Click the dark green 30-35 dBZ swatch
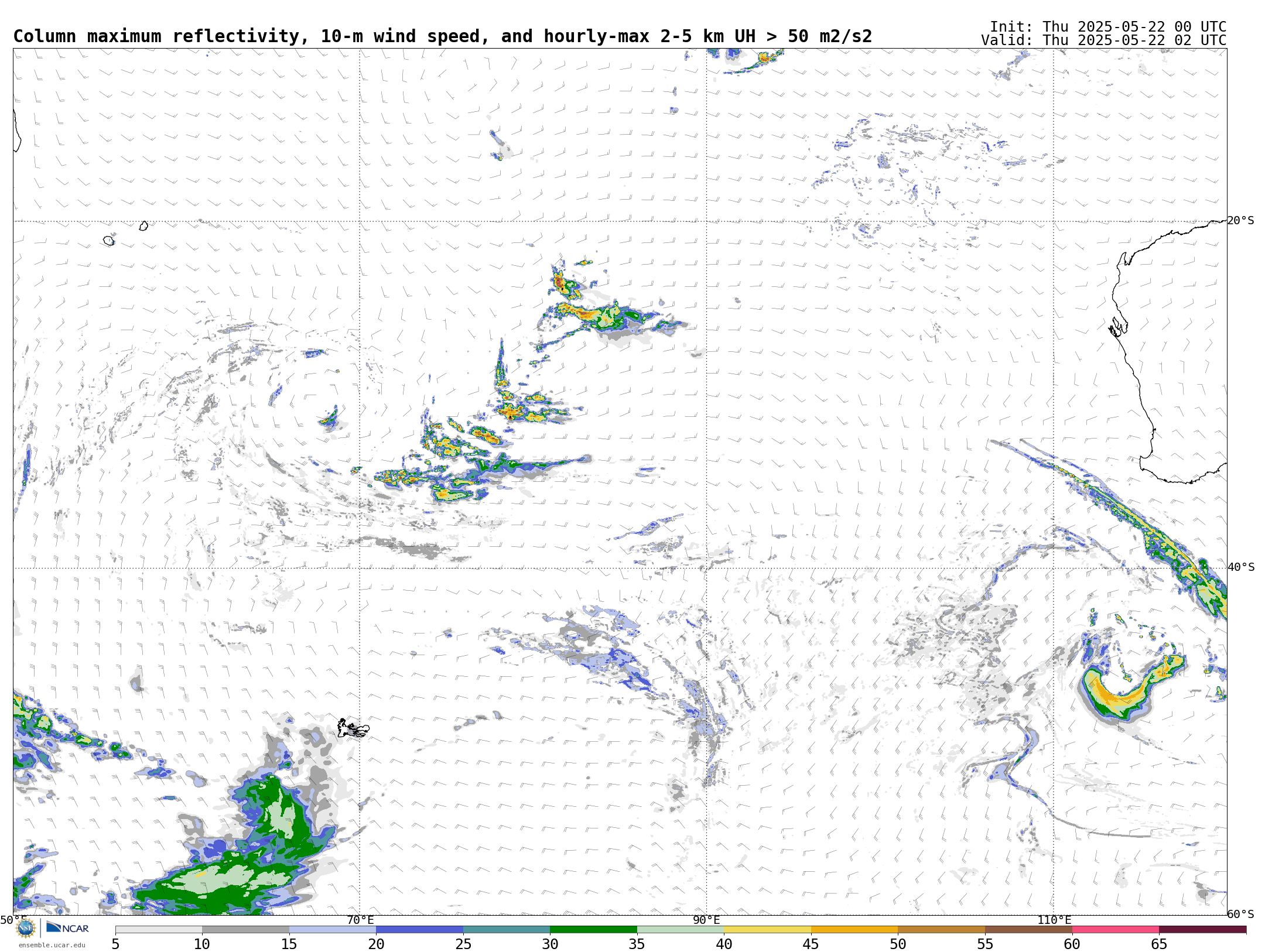The width and height of the screenshot is (1265, 952). 593,930
